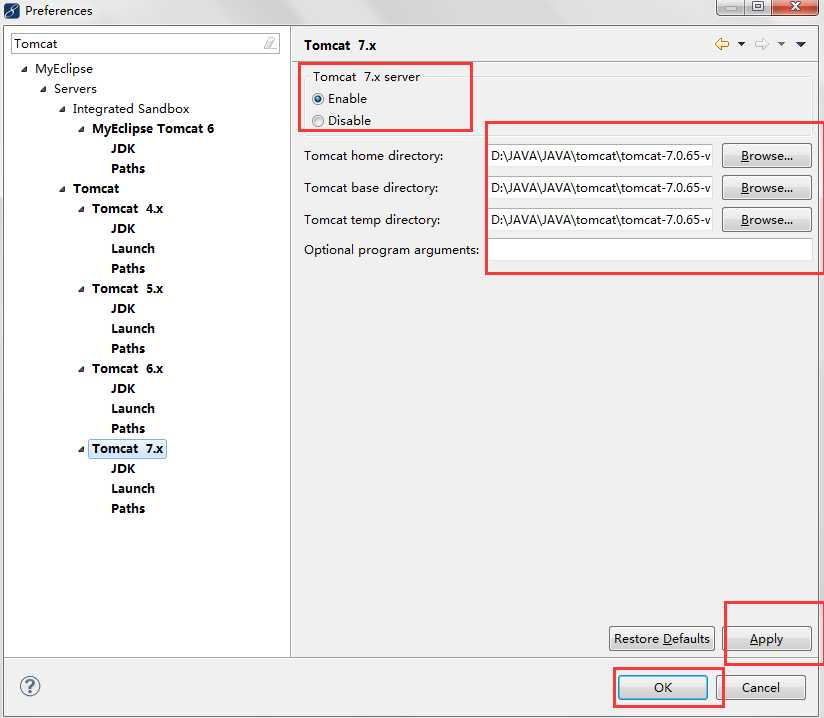The width and height of the screenshot is (824, 718).
Task: Maximize the Preferences window
Action: pyautogui.click(x=758, y=7)
